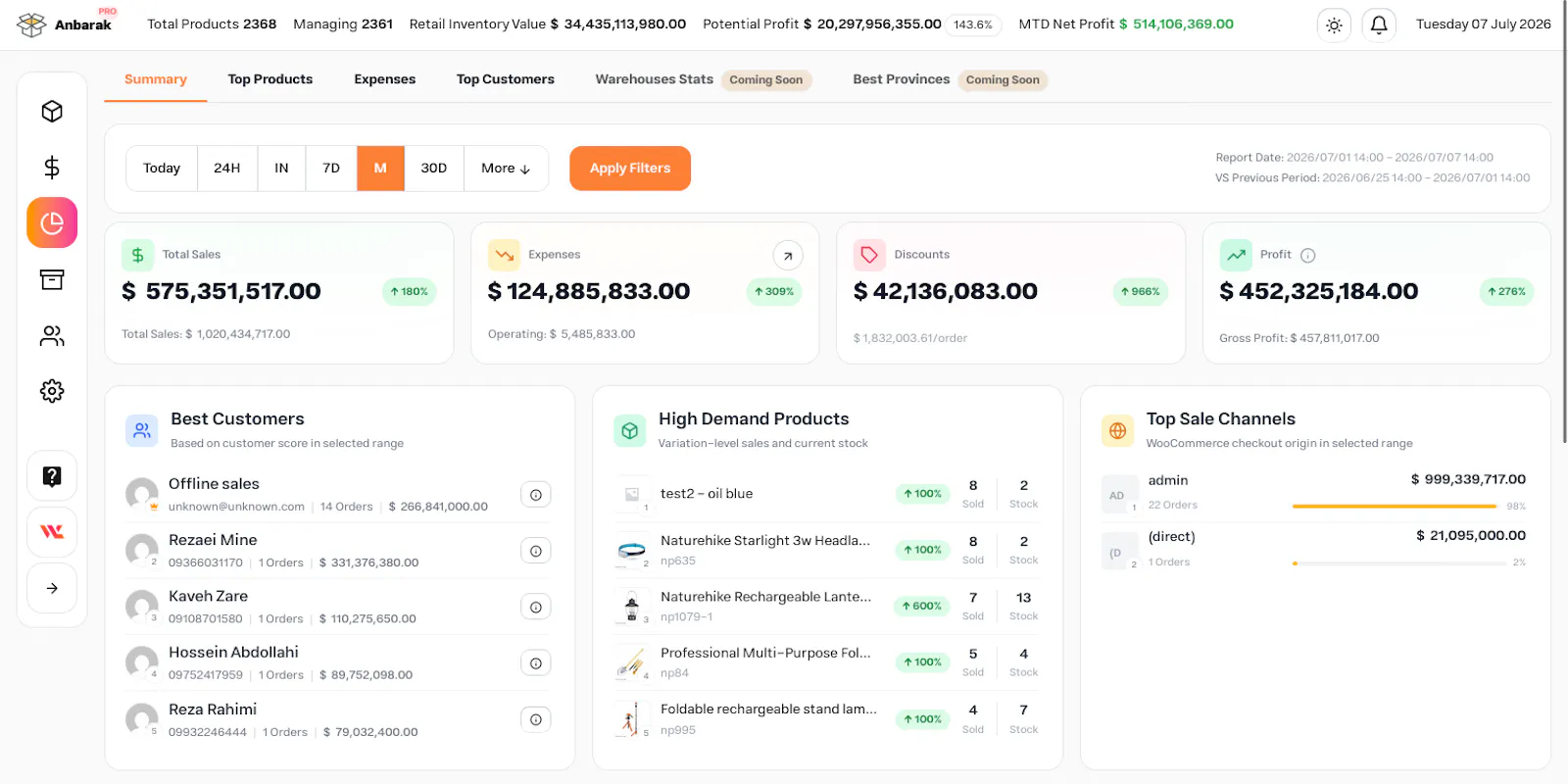
Task: Open the archive box sidebar icon
Action: [52, 279]
